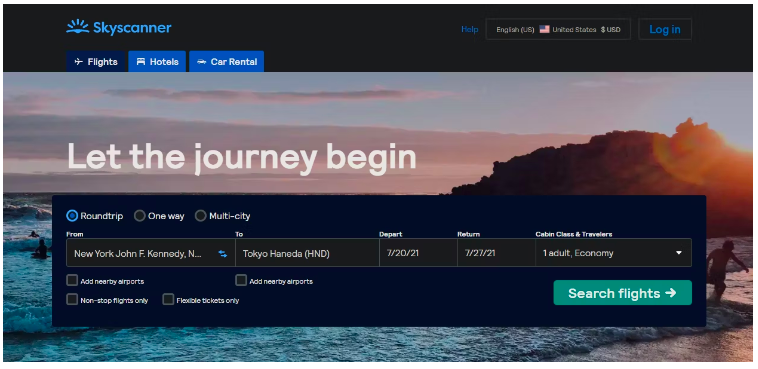Click the From field with New York John F. Kennedy
758x369 pixels.
tap(151, 253)
